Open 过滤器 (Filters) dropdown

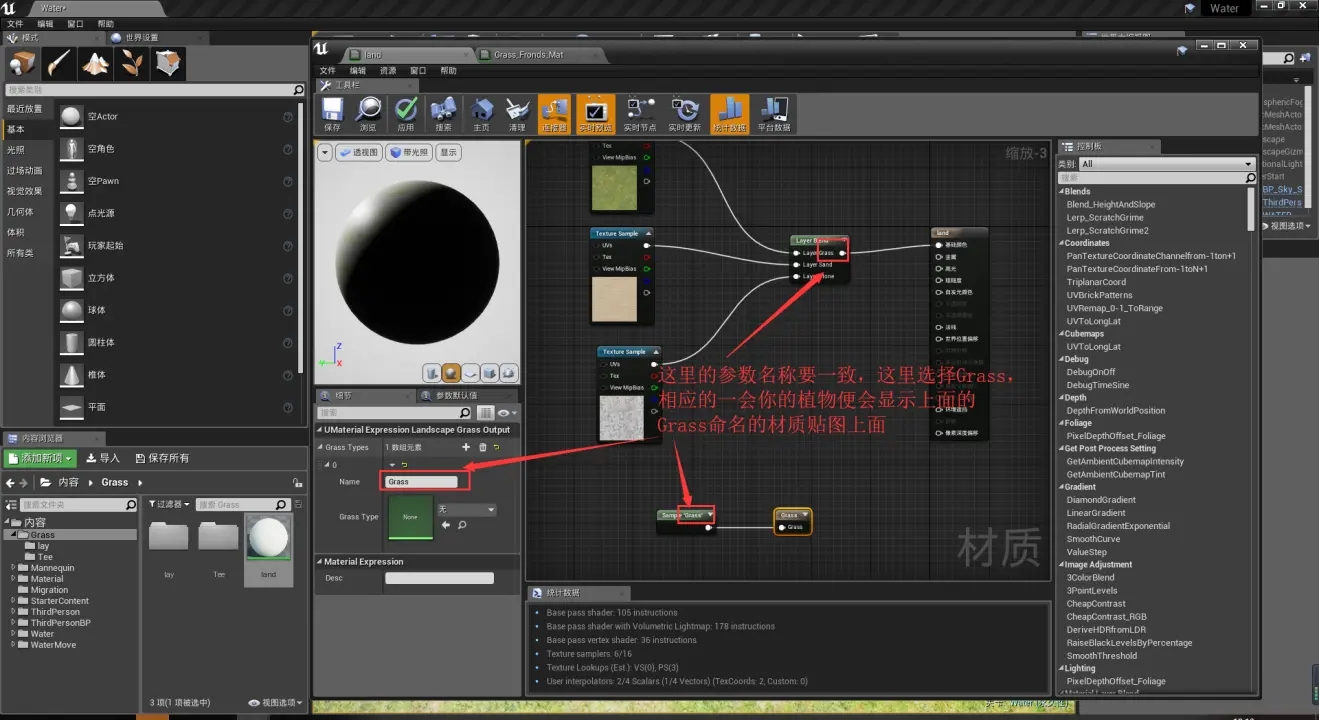click(168, 505)
